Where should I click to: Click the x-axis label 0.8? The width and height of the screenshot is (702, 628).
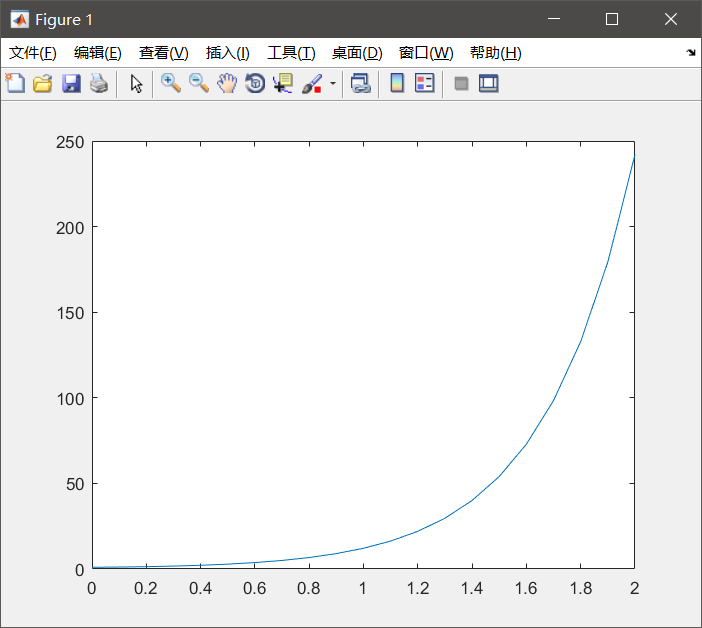308,588
